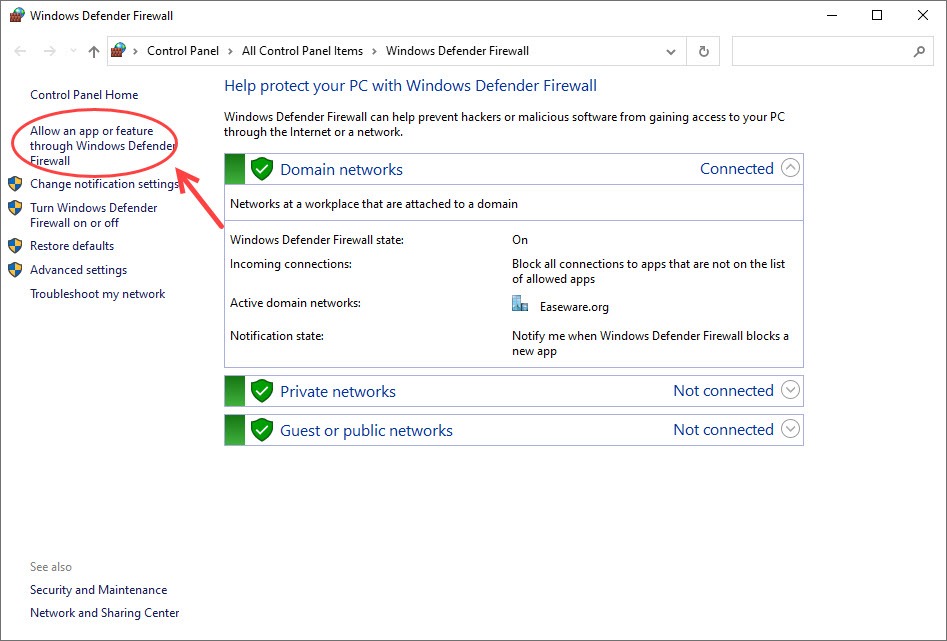Click the Back arrow navigation button

[x=22, y=51]
